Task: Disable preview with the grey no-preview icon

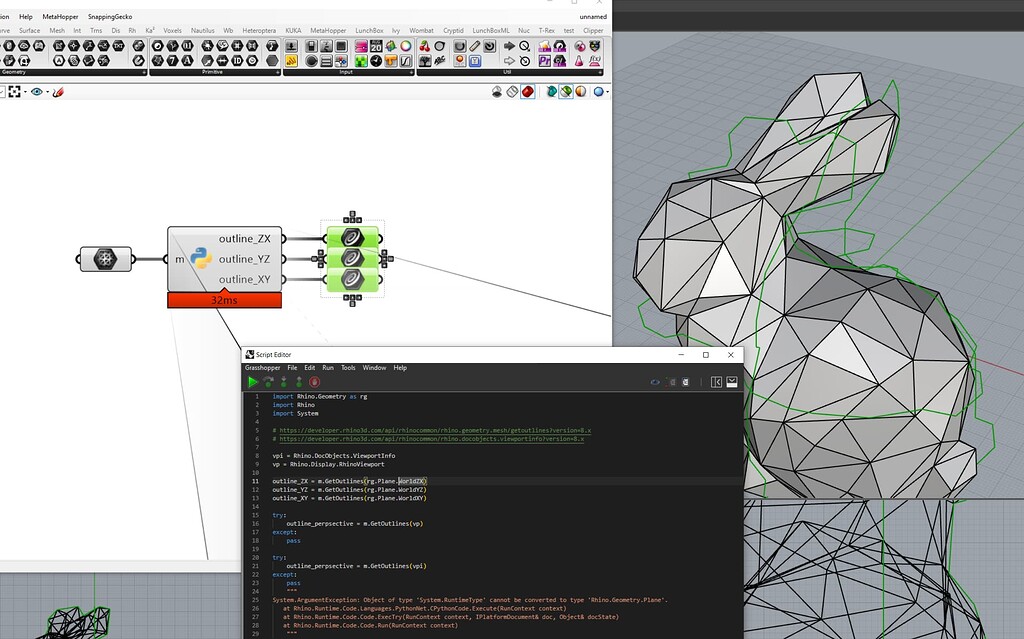Action: coord(497,91)
